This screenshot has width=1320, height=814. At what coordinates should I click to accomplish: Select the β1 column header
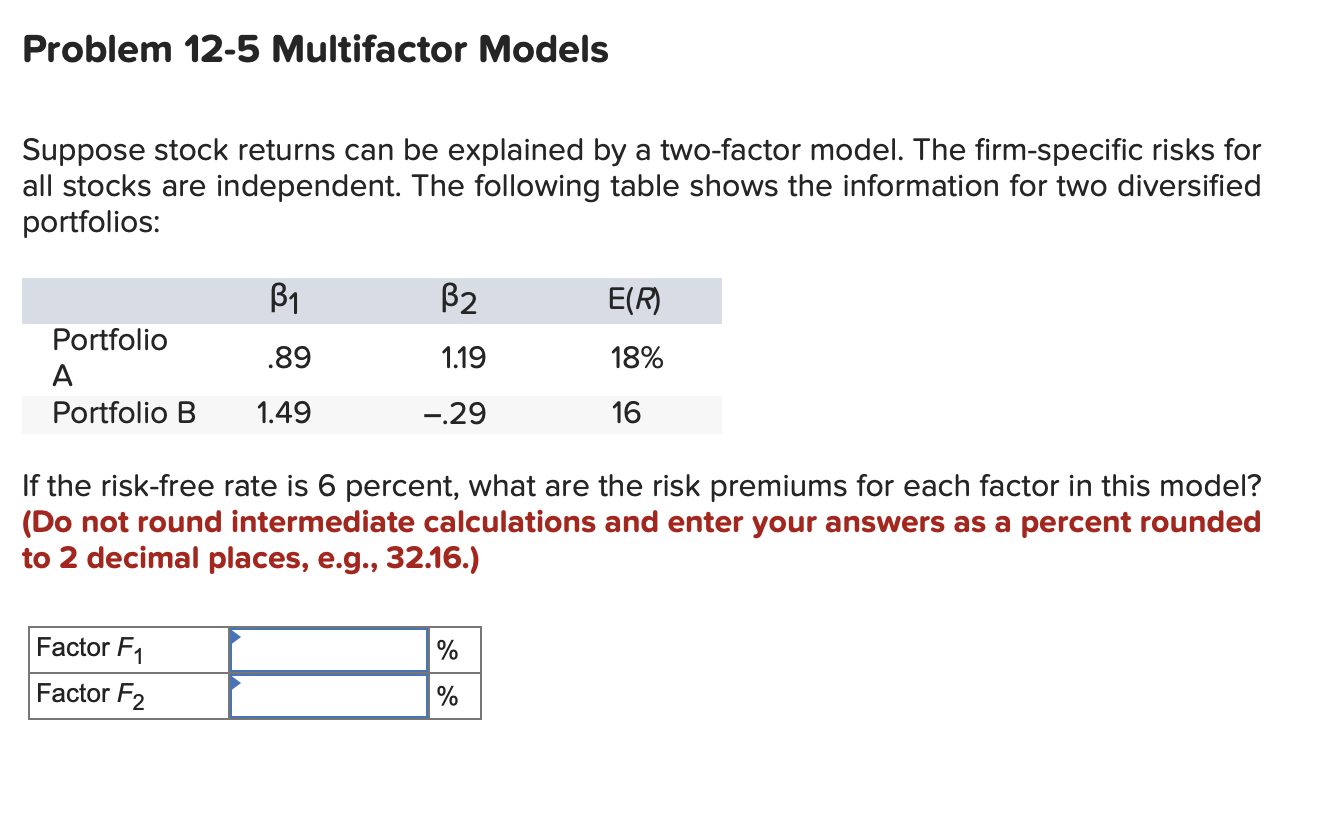[283, 298]
